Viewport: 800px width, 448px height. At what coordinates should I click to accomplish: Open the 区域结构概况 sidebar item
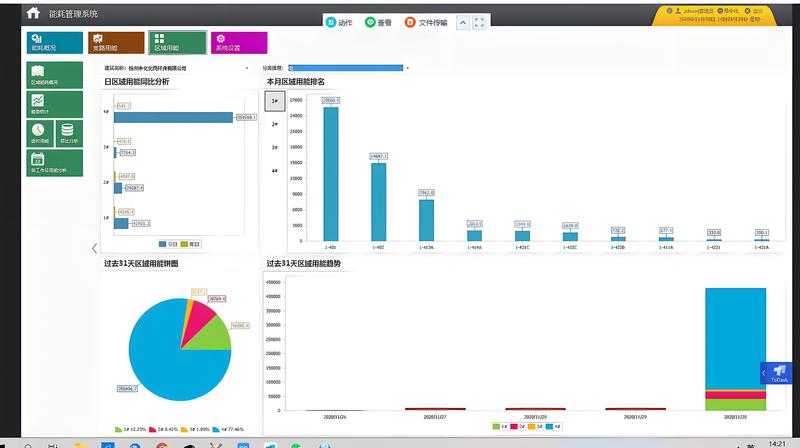tap(55, 75)
